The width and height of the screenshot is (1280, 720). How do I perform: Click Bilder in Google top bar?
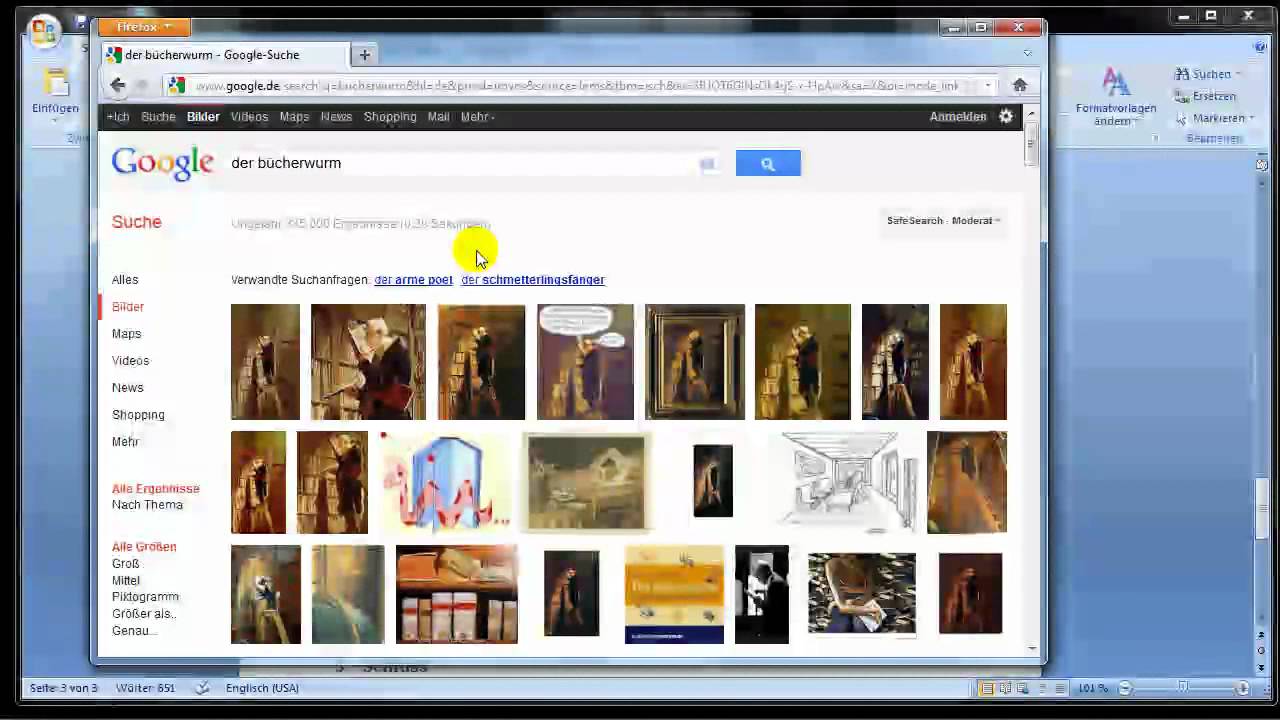click(x=203, y=117)
